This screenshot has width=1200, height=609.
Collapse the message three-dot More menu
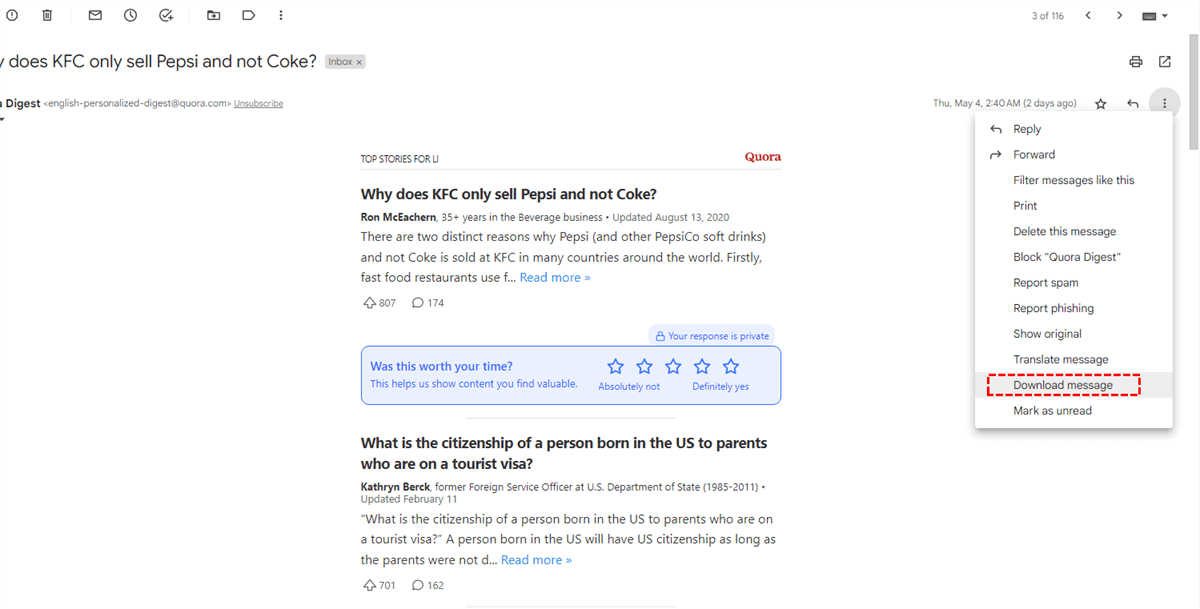click(1165, 103)
